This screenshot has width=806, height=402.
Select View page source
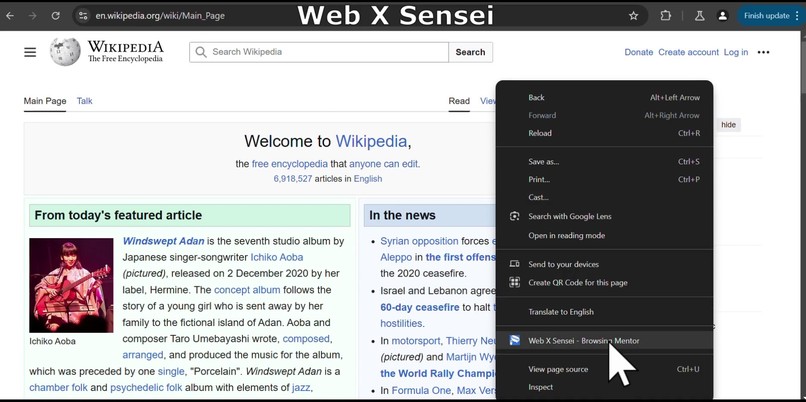pyautogui.click(x=604, y=369)
